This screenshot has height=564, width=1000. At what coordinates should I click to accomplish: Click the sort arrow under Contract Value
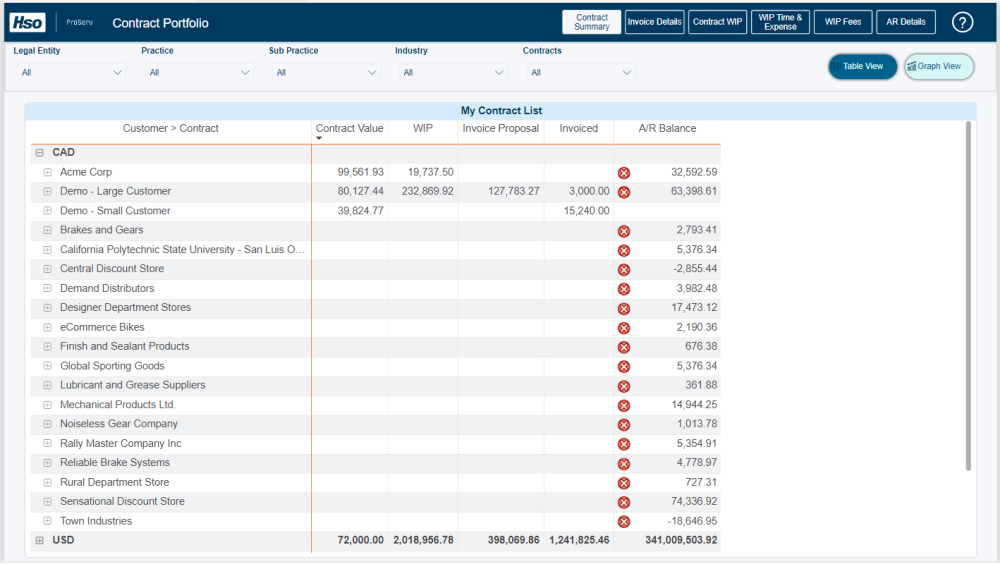[x=319, y=139]
